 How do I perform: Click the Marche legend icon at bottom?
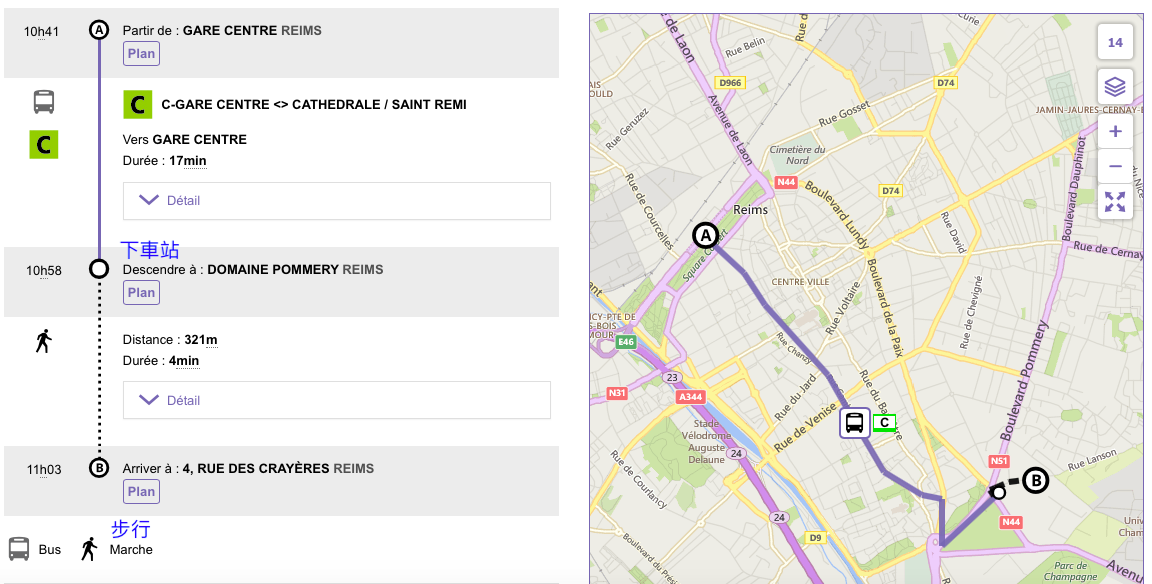[90, 549]
